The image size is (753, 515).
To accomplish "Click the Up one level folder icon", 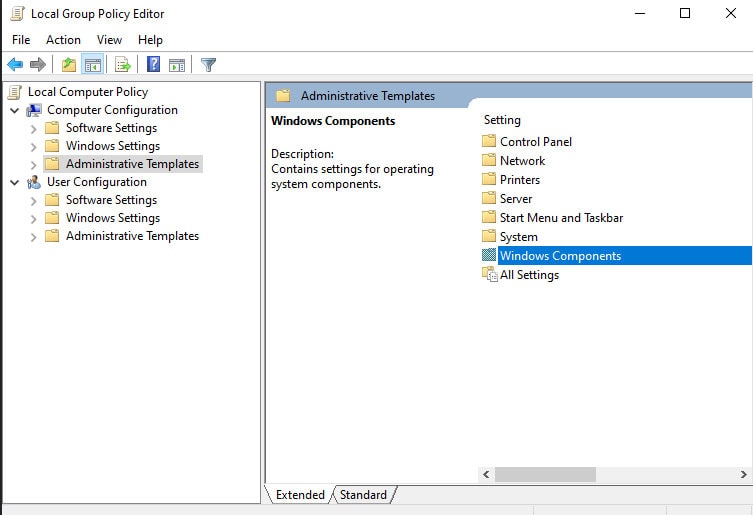I will (69, 64).
